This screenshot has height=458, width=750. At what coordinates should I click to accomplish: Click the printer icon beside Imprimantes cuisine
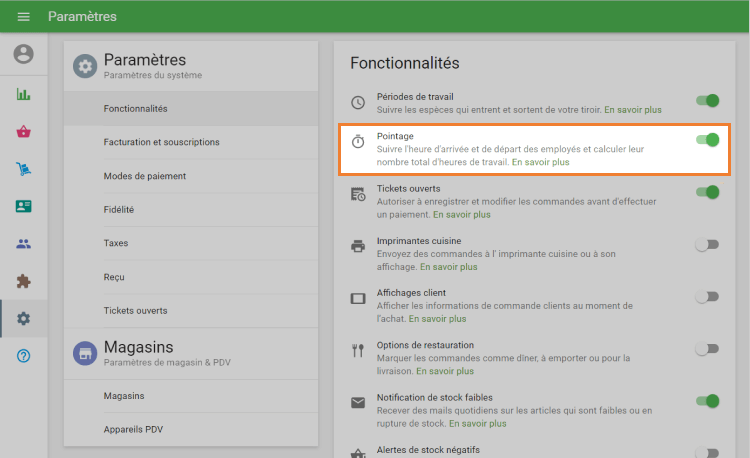358,246
